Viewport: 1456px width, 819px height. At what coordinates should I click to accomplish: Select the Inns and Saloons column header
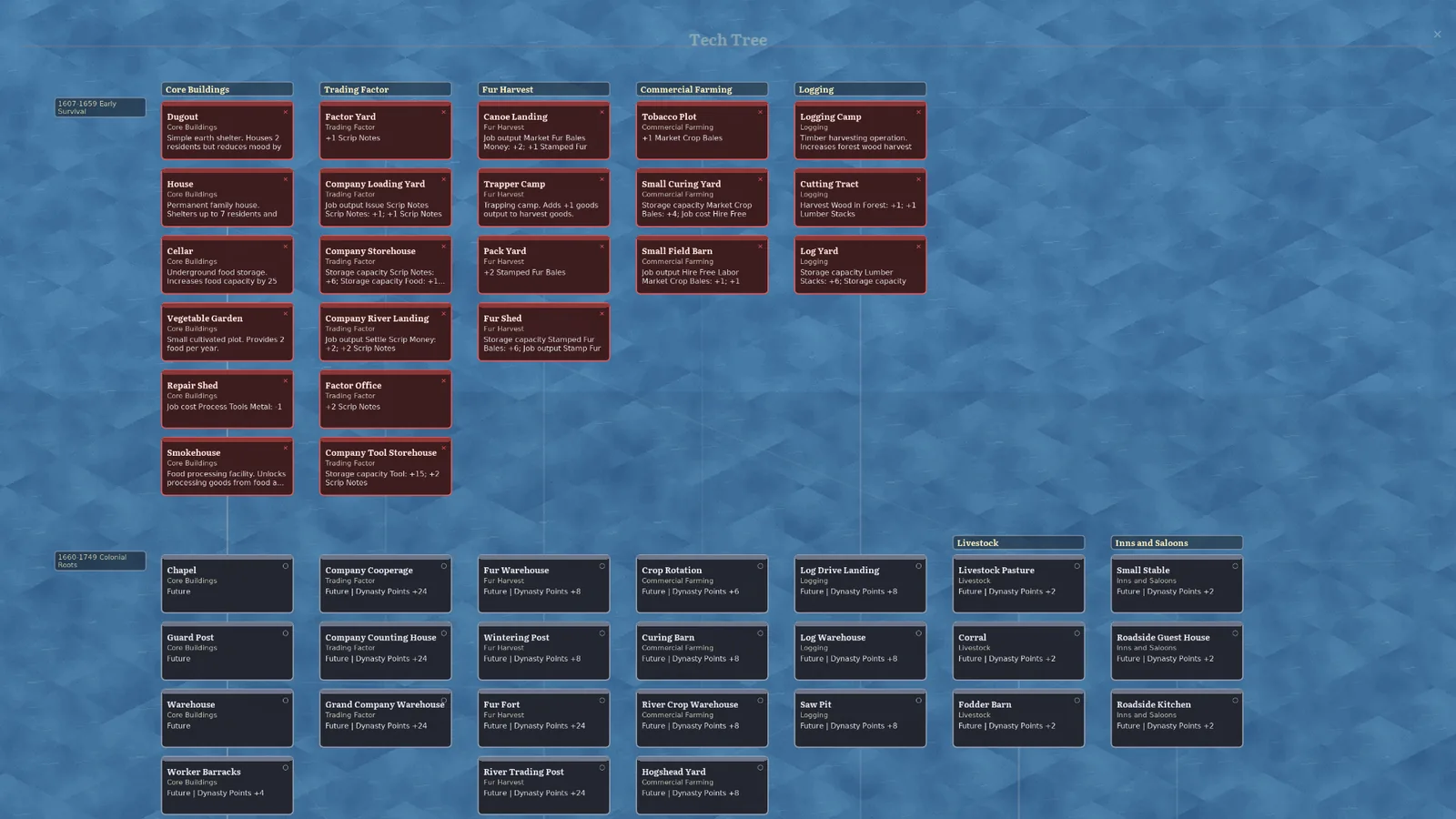pyautogui.click(x=1178, y=542)
